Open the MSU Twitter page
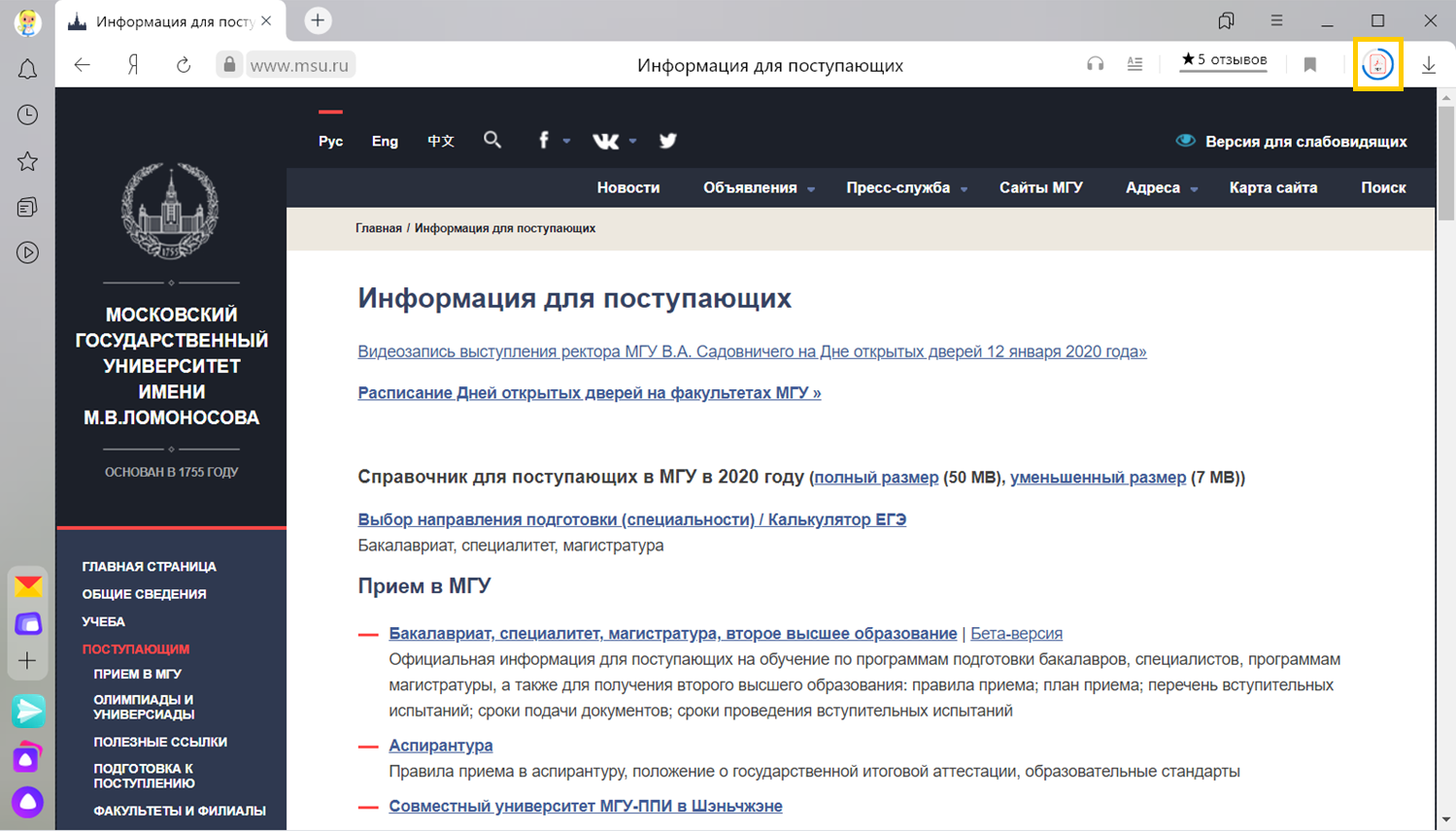Image resolution: width=1456 pixels, height=831 pixels. coord(667,141)
